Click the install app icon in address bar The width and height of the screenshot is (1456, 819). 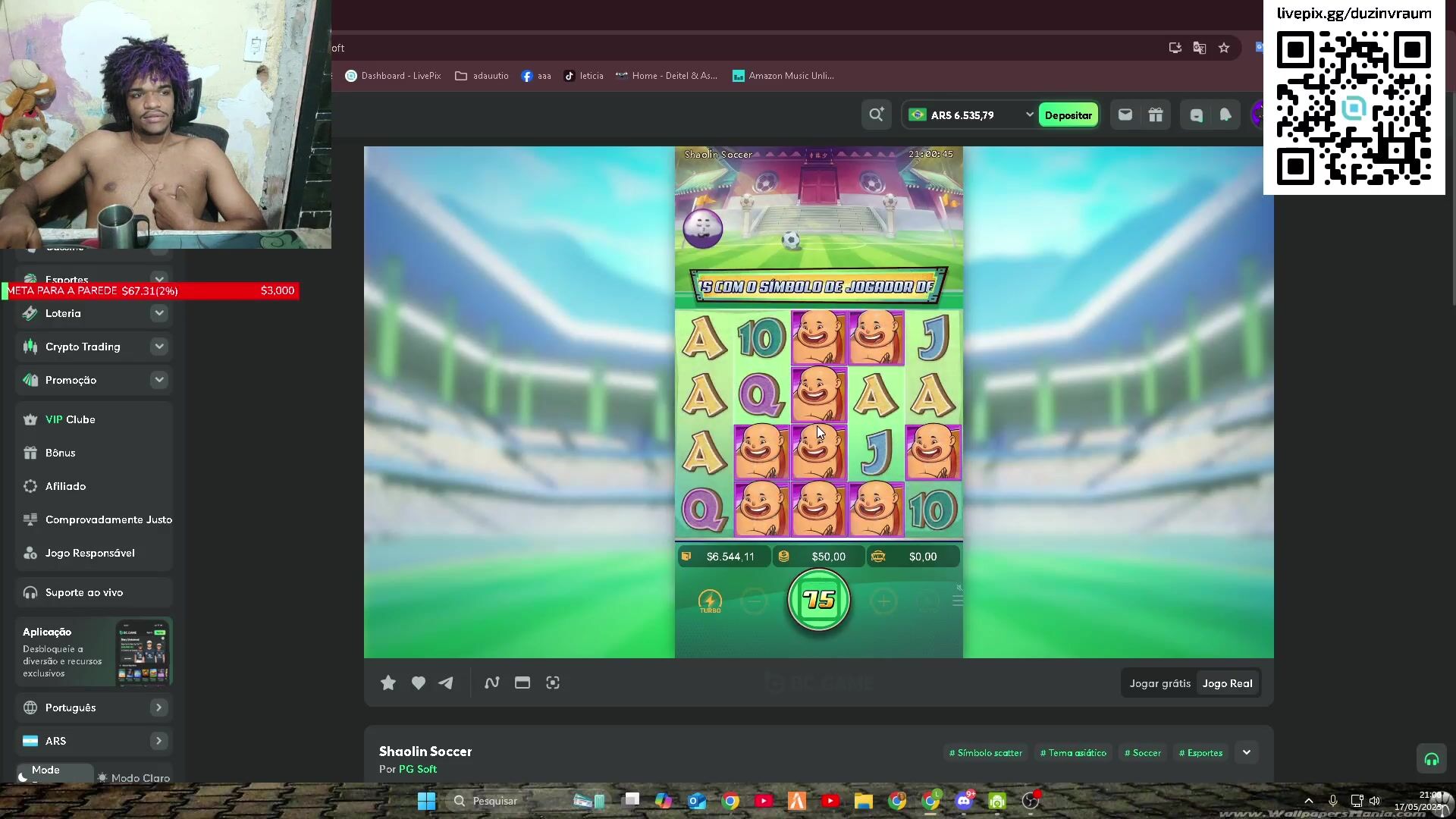(1175, 48)
